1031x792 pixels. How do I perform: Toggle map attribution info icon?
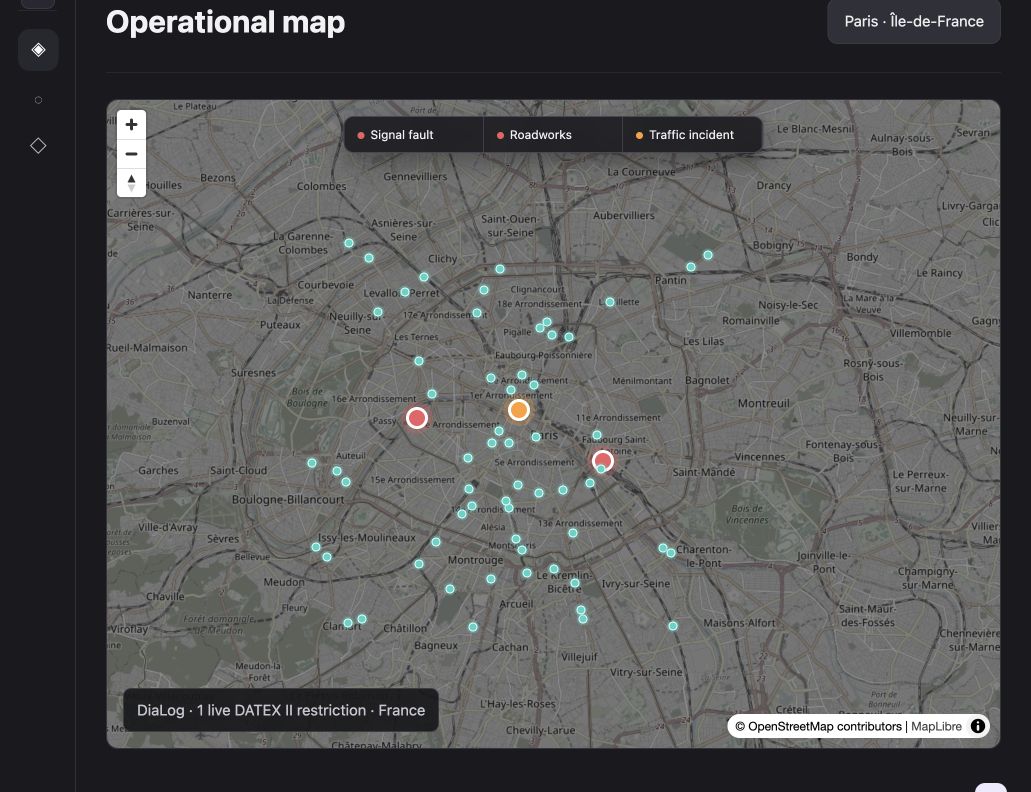978,726
